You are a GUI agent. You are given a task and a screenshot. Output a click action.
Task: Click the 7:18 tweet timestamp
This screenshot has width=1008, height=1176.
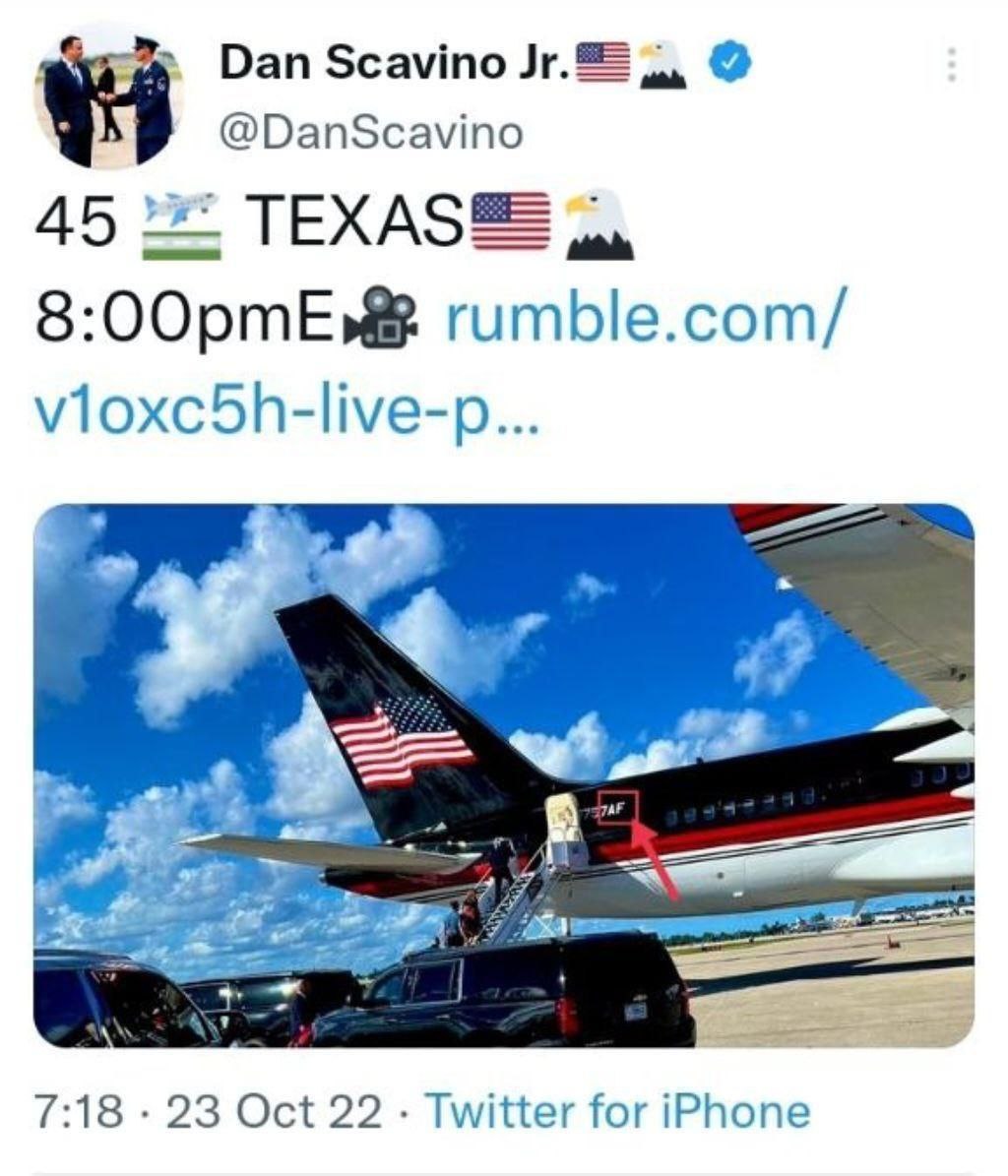click(79, 1111)
